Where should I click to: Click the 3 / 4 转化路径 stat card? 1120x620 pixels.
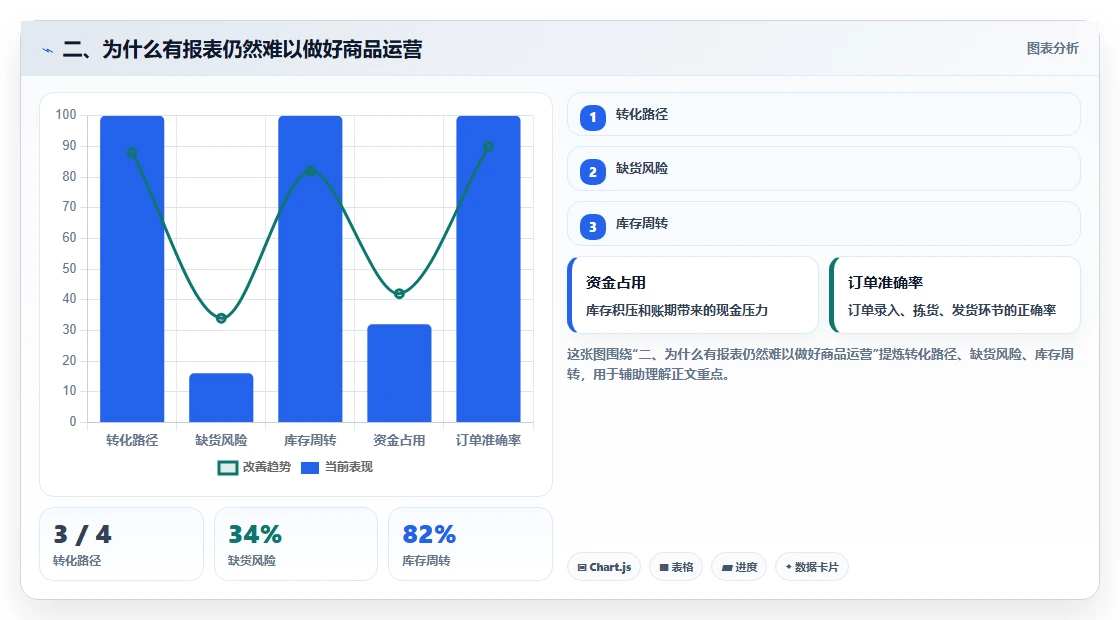[121, 544]
